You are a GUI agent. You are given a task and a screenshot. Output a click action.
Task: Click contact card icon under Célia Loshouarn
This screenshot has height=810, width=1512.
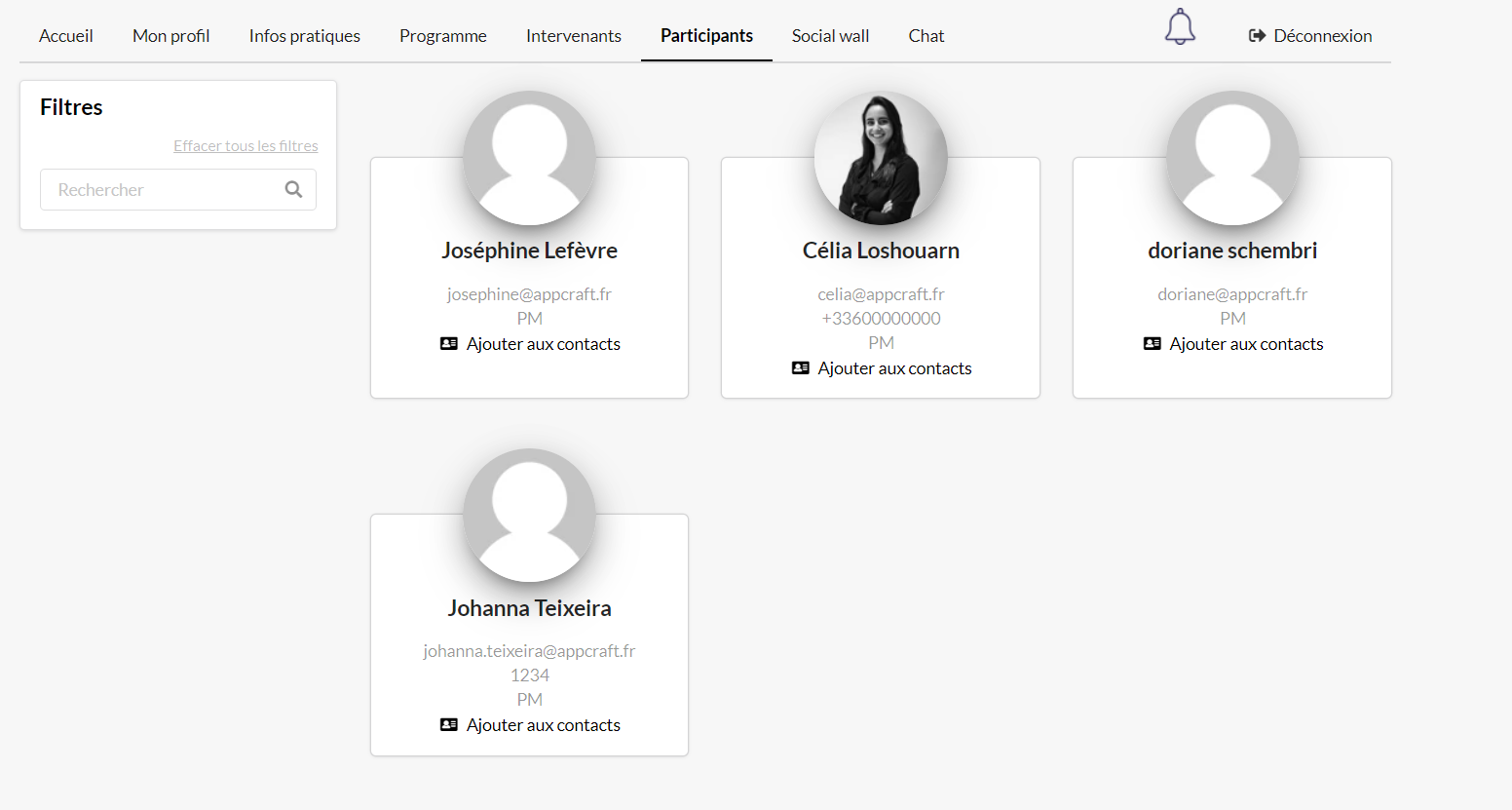pos(801,368)
